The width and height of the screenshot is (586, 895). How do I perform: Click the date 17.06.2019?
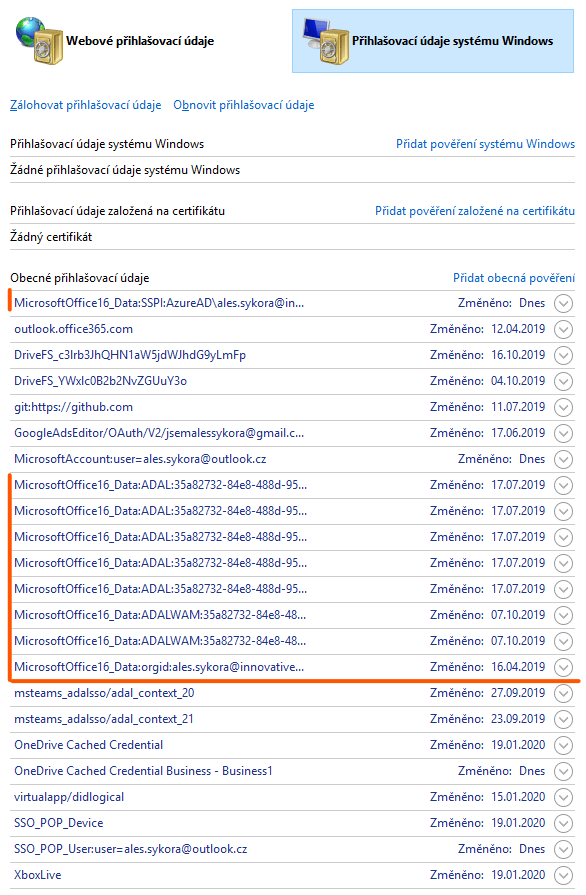click(518, 433)
